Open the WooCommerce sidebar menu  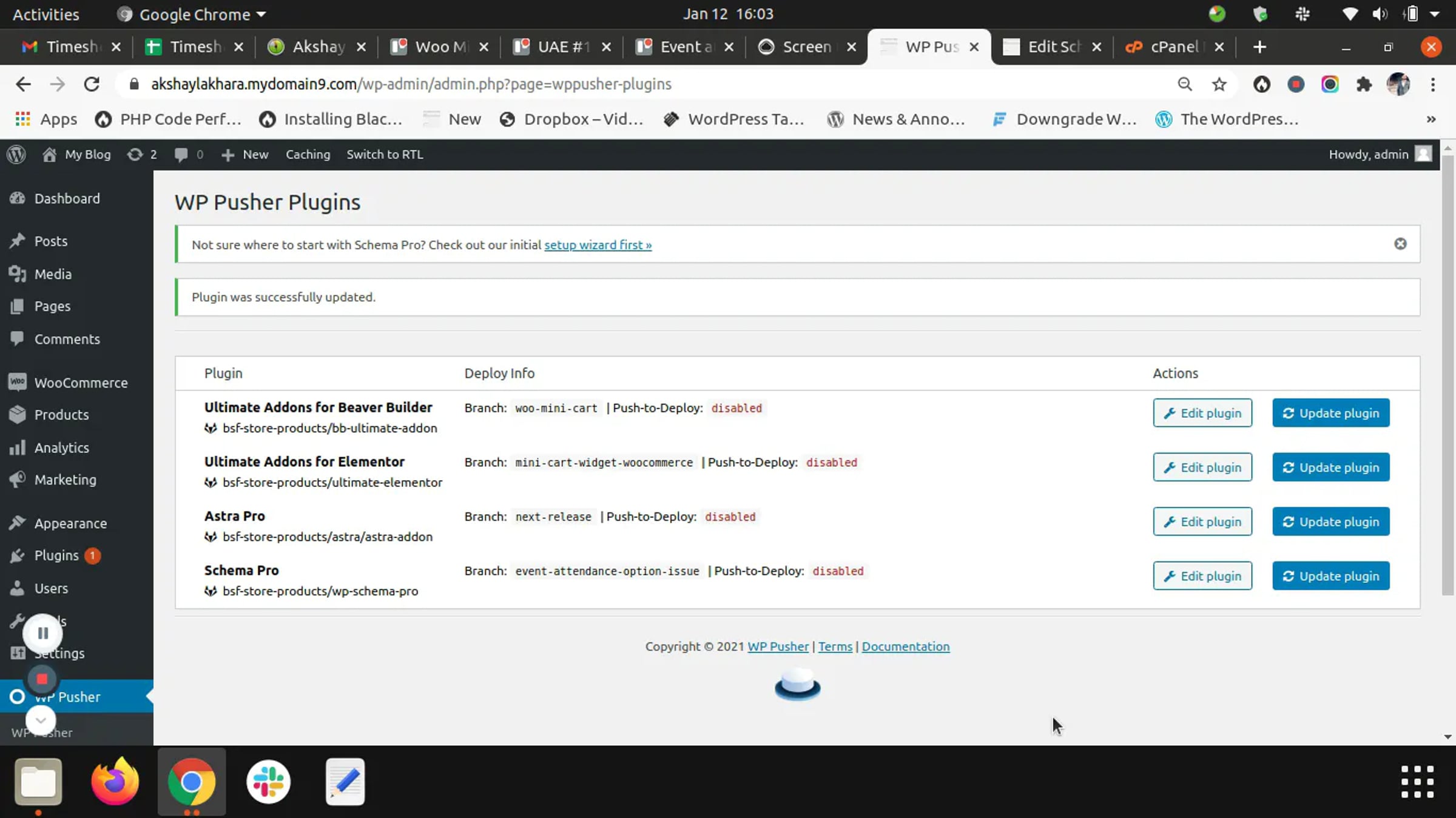(80, 383)
